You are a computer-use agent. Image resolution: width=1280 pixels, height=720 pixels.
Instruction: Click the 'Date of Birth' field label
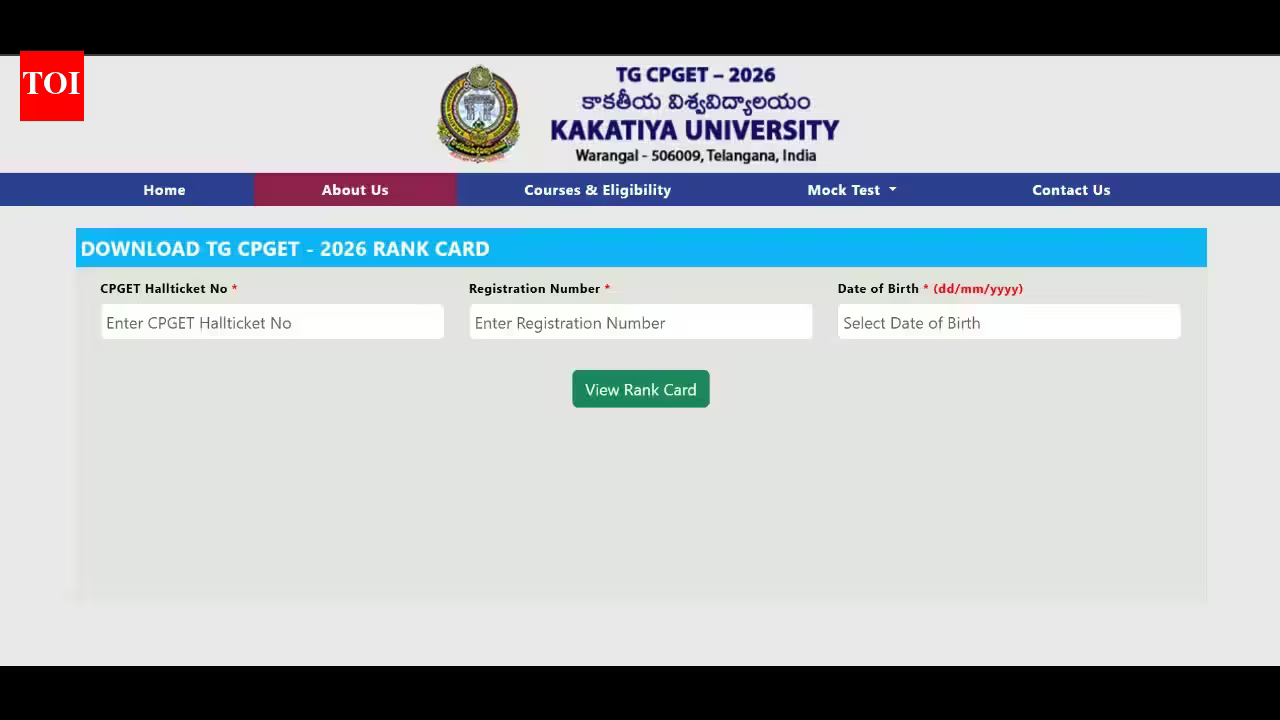tap(878, 289)
